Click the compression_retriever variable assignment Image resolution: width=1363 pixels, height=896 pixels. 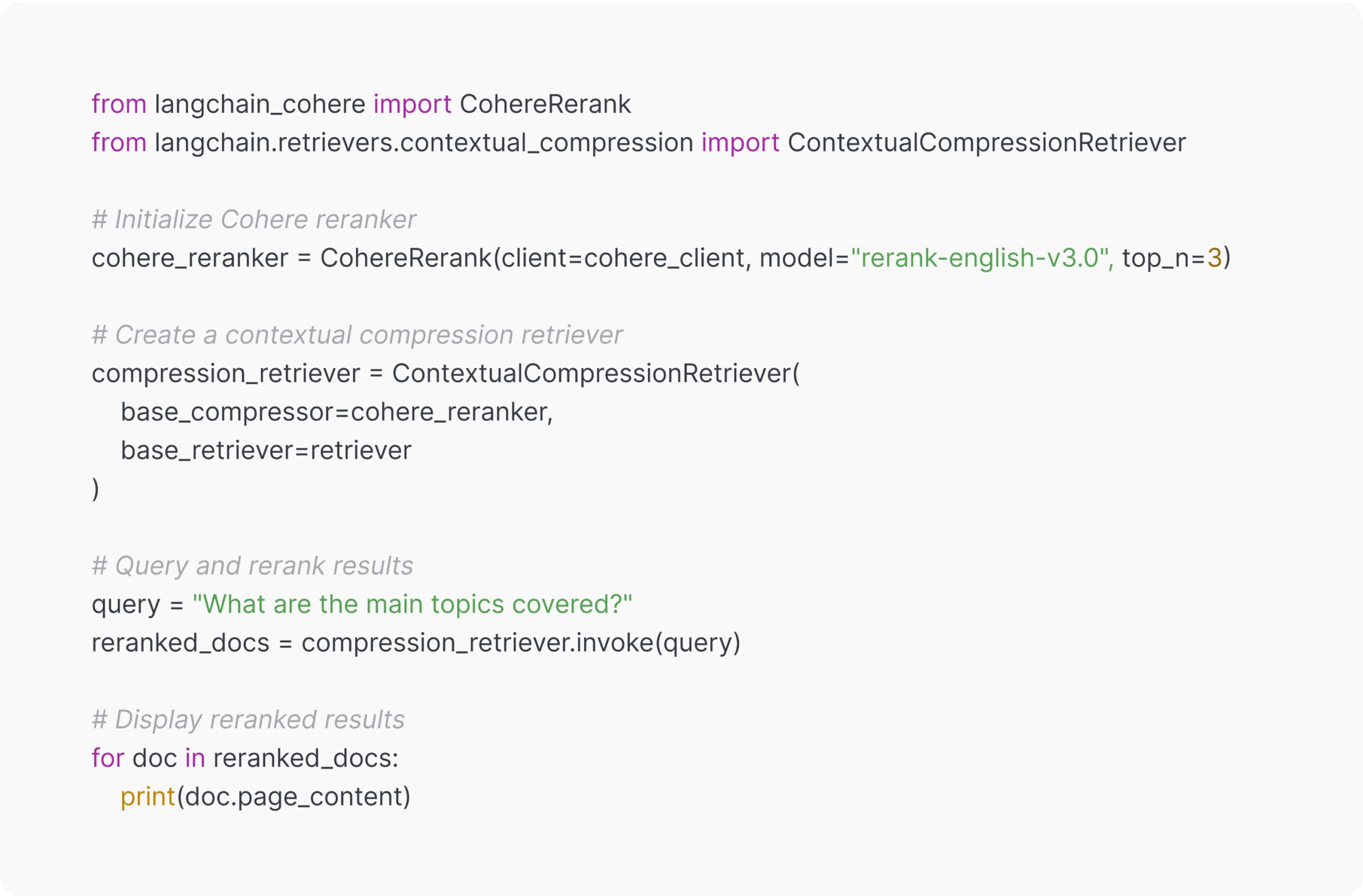(x=225, y=373)
